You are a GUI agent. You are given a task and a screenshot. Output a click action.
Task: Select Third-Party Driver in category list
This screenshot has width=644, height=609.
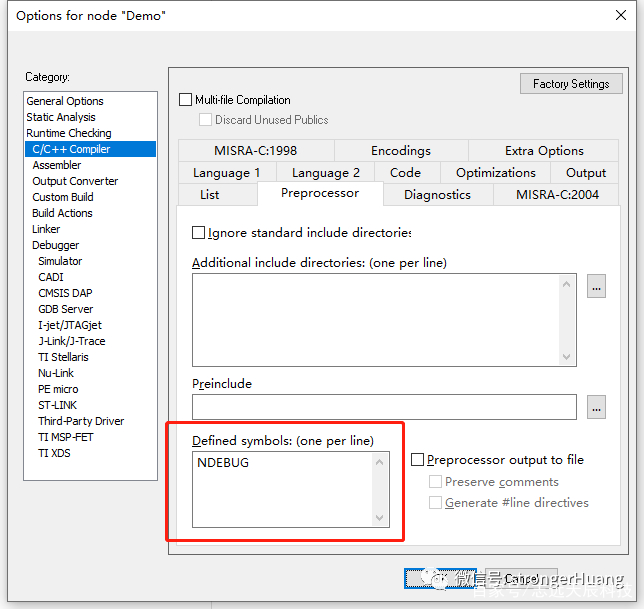[x=90, y=421]
